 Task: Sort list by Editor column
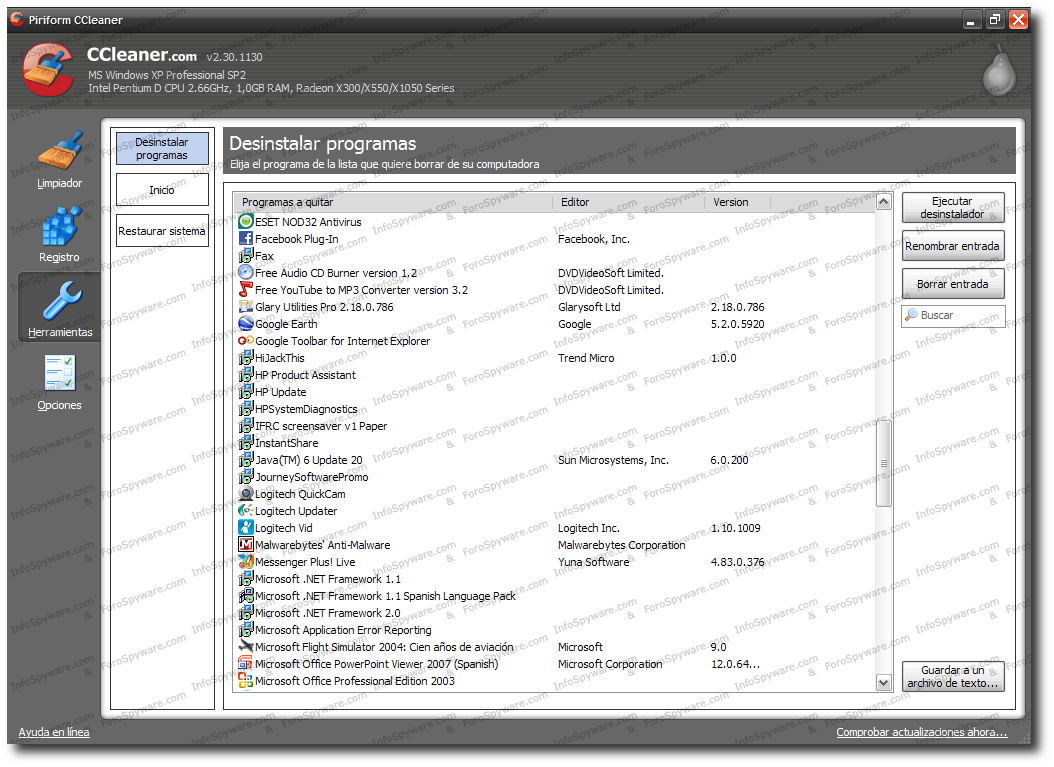pos(629,202)
